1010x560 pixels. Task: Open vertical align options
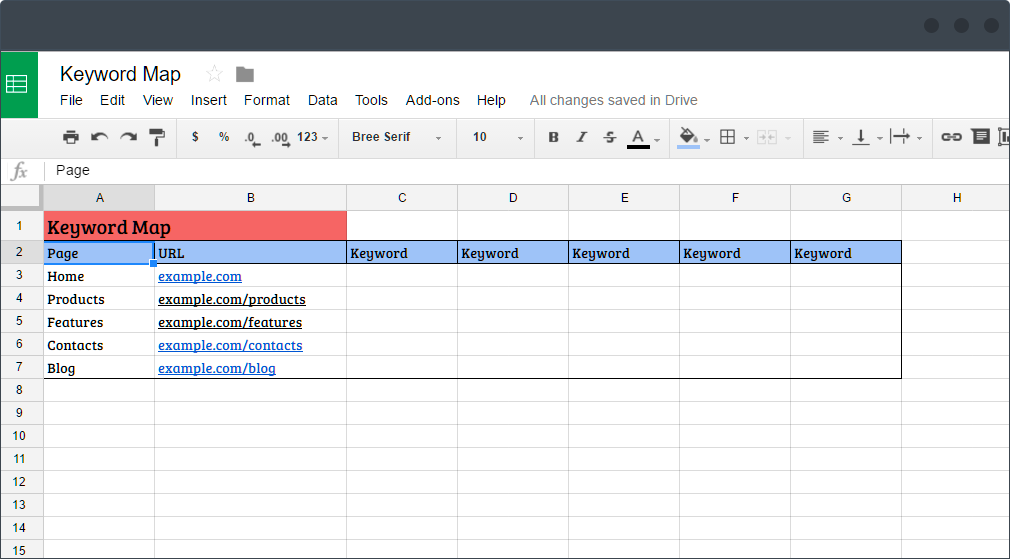[861, 137]
